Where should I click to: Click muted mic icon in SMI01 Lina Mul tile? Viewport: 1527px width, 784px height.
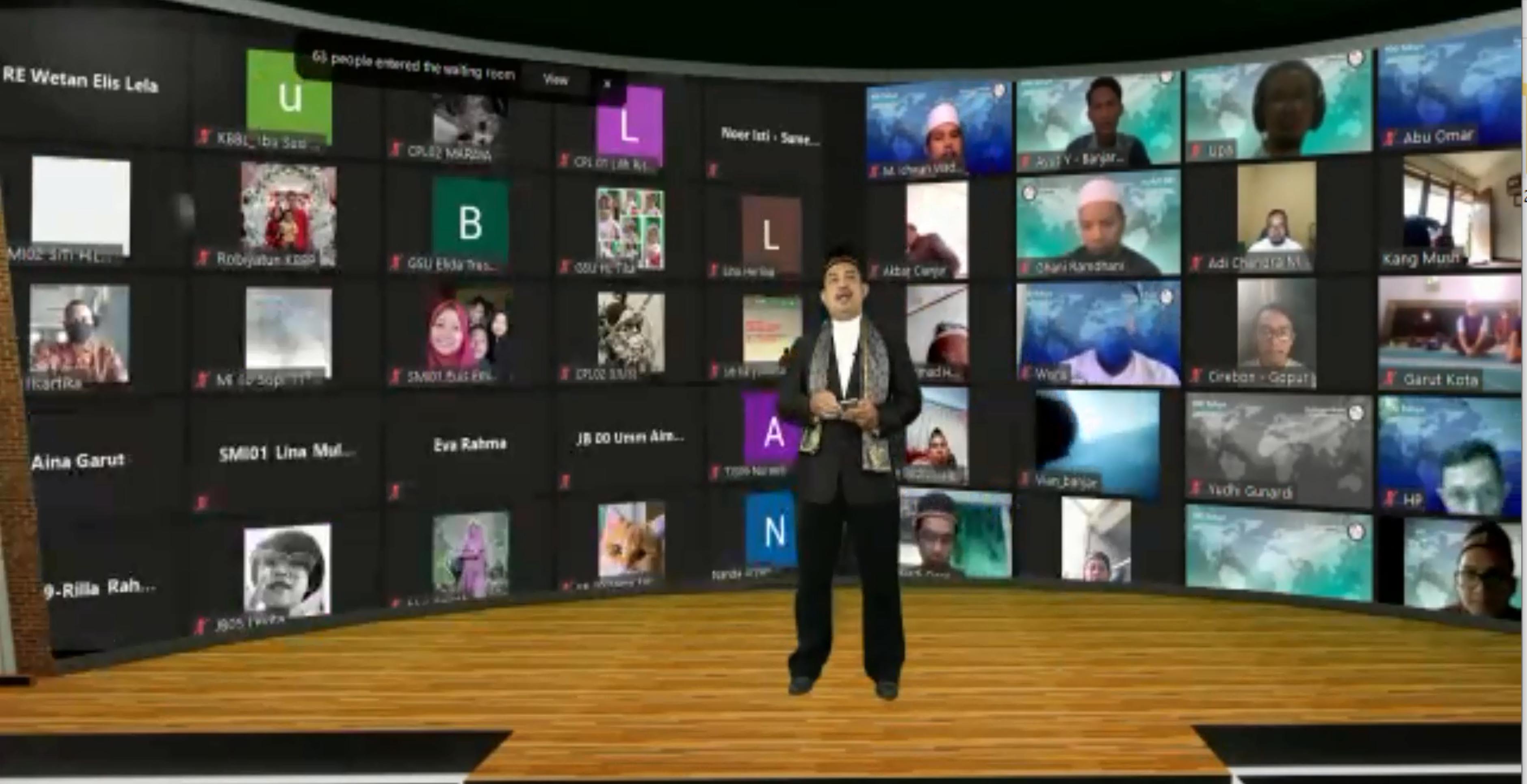point(202,503)
